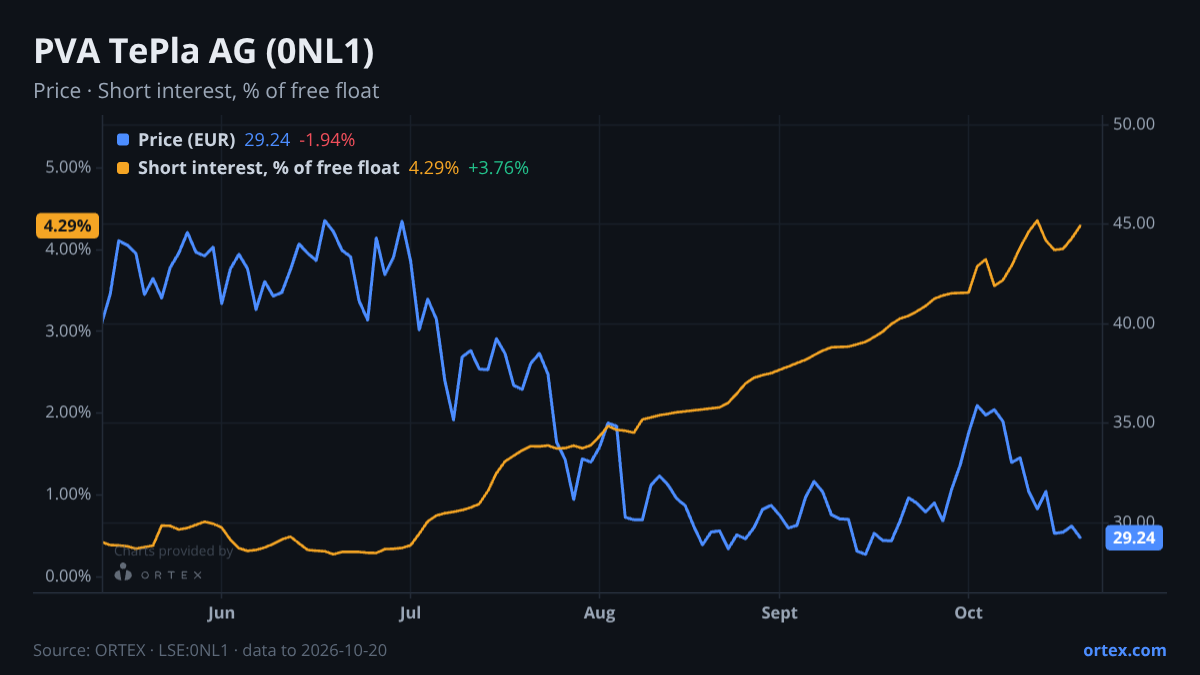1200x675 pixels.
Task: Click the 40.00 price axis label
Action: pyautogui.click(x=1134, y=323)
